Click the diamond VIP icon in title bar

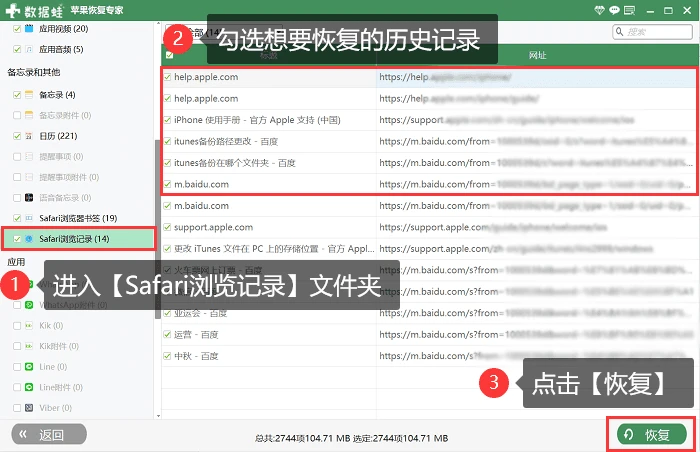click(599, 10)
